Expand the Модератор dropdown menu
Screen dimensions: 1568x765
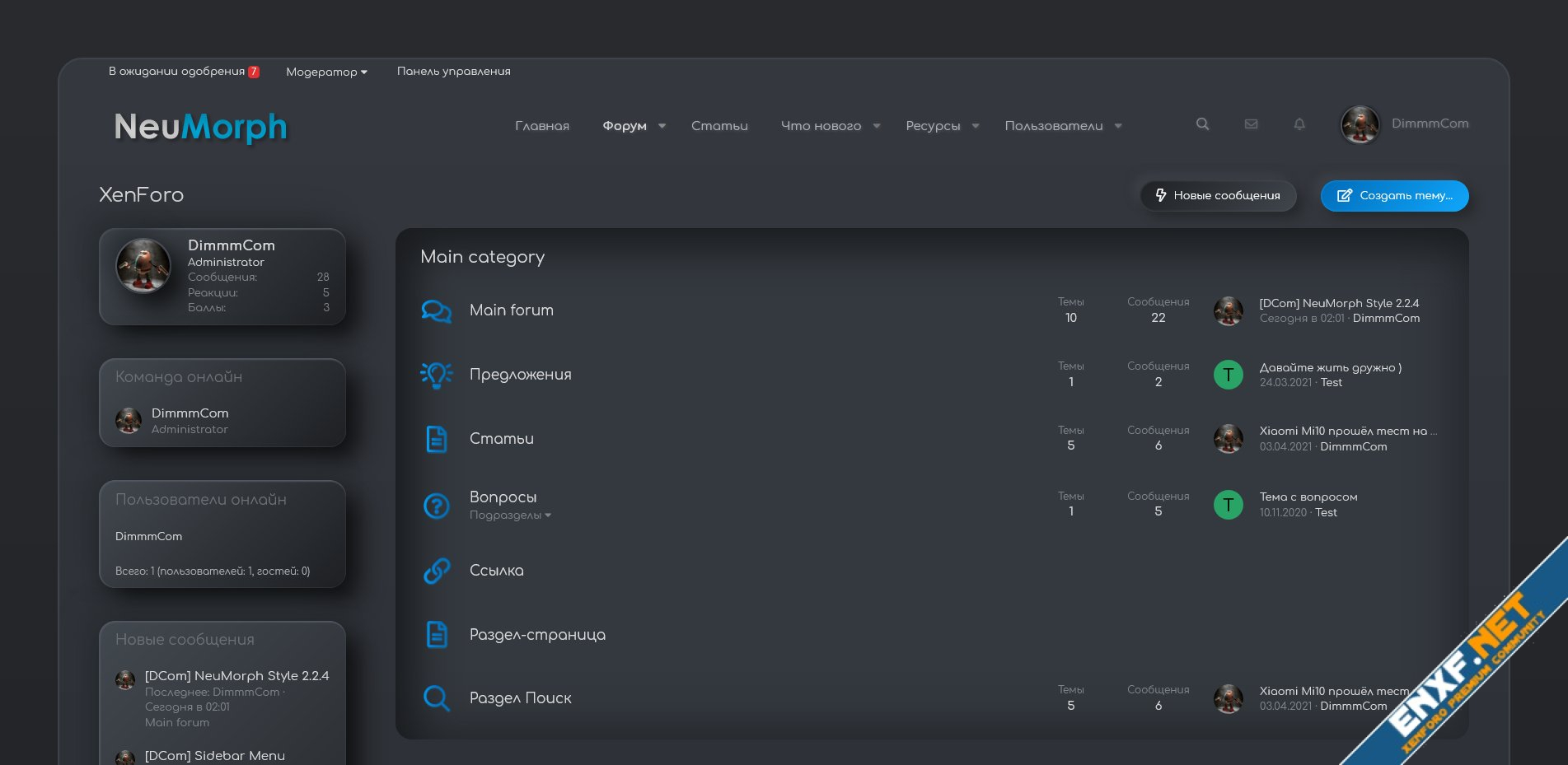(x=326, y=72)
